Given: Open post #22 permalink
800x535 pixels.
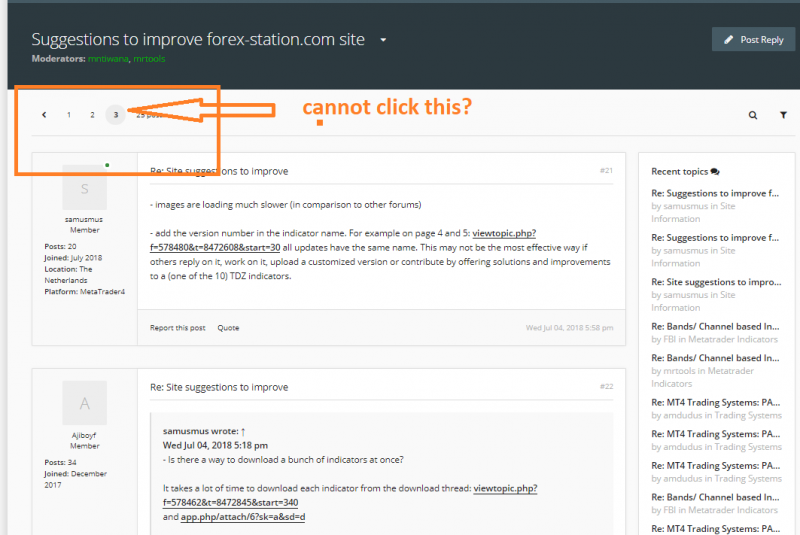Looking at the screenshot, I should (x=606, y=386).
